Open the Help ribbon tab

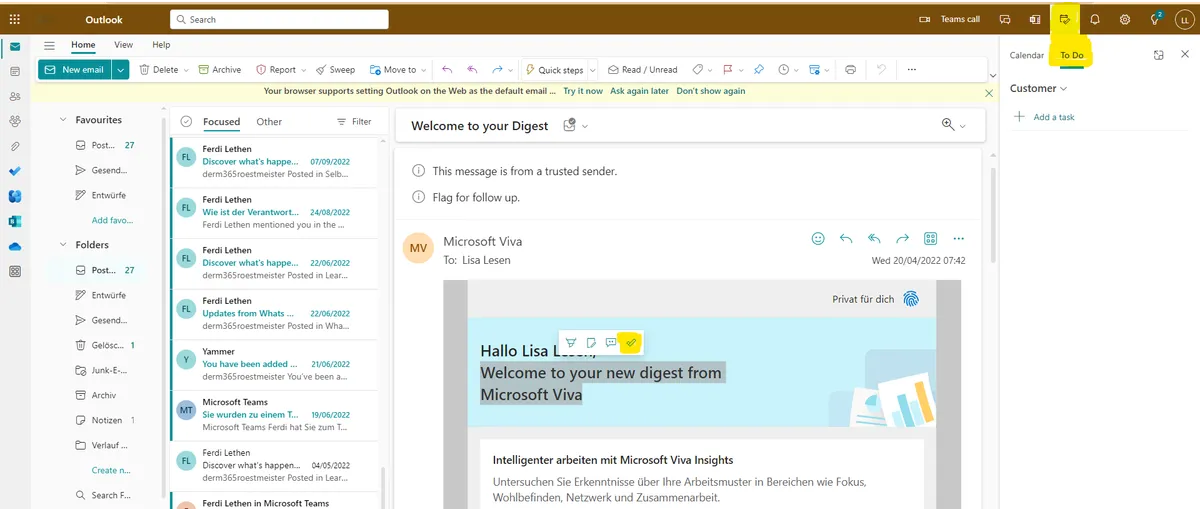(x=161, y=45)
